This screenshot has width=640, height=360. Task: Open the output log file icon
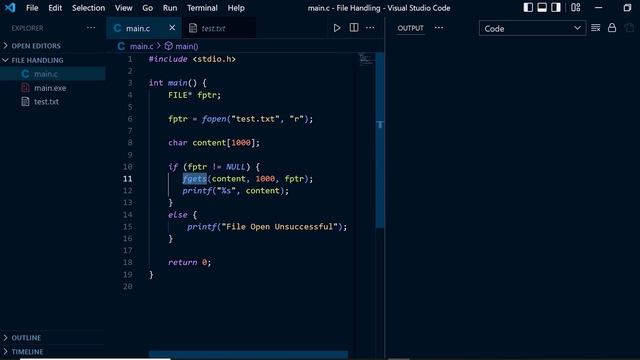(629, 28)
